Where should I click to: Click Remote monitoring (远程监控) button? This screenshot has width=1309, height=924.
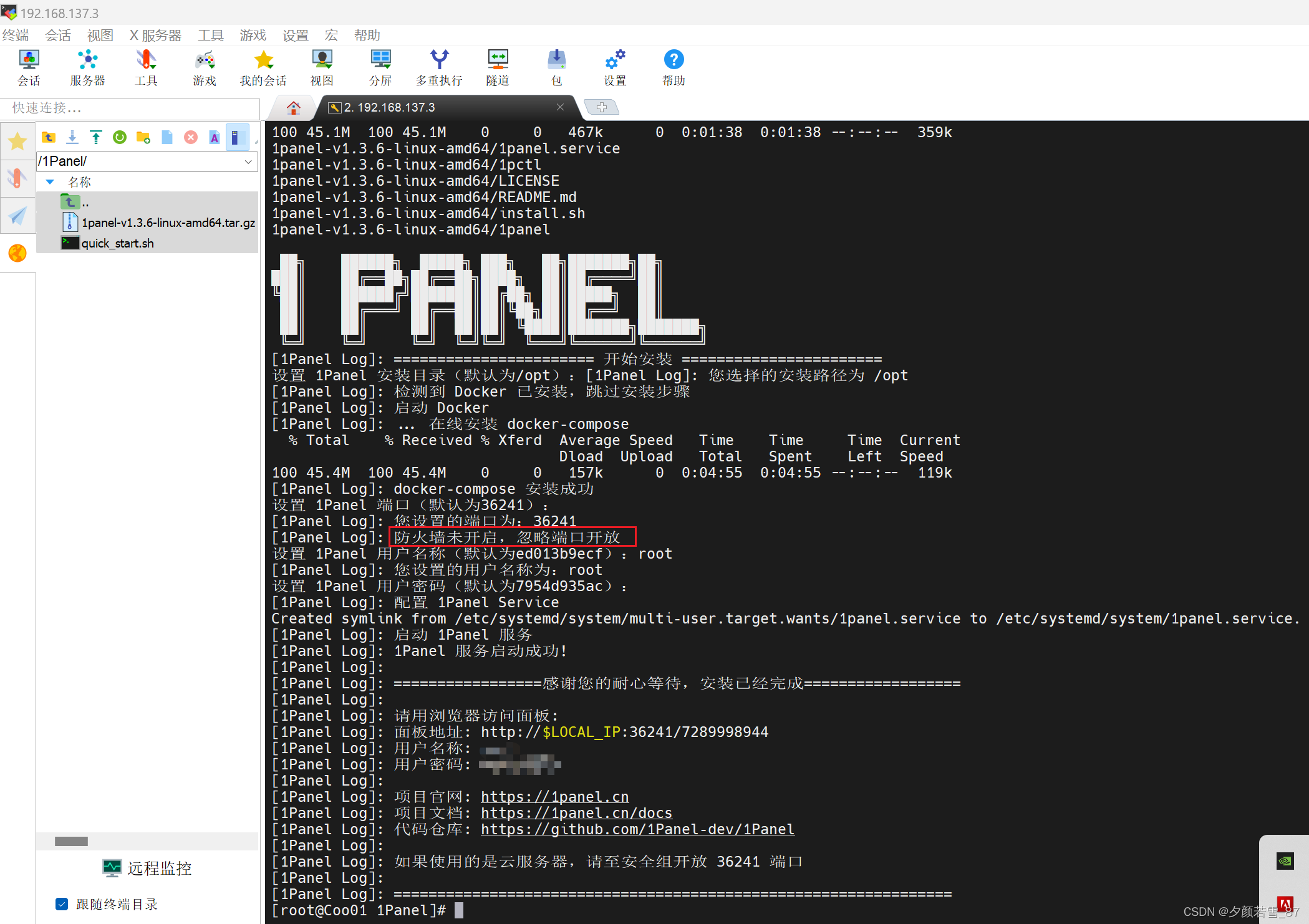pos(147,868)
